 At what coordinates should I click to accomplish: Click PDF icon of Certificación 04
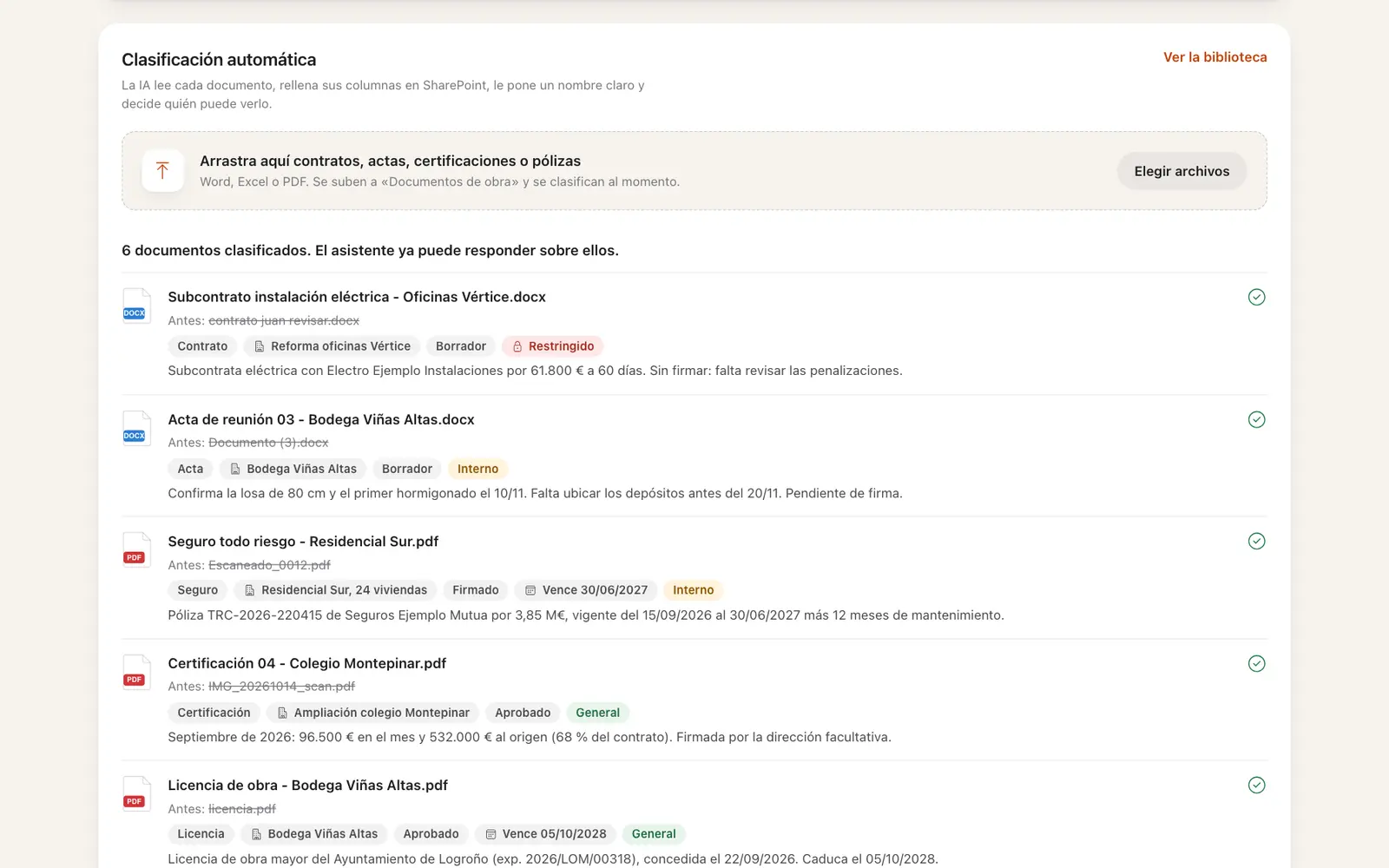(135, 672)
